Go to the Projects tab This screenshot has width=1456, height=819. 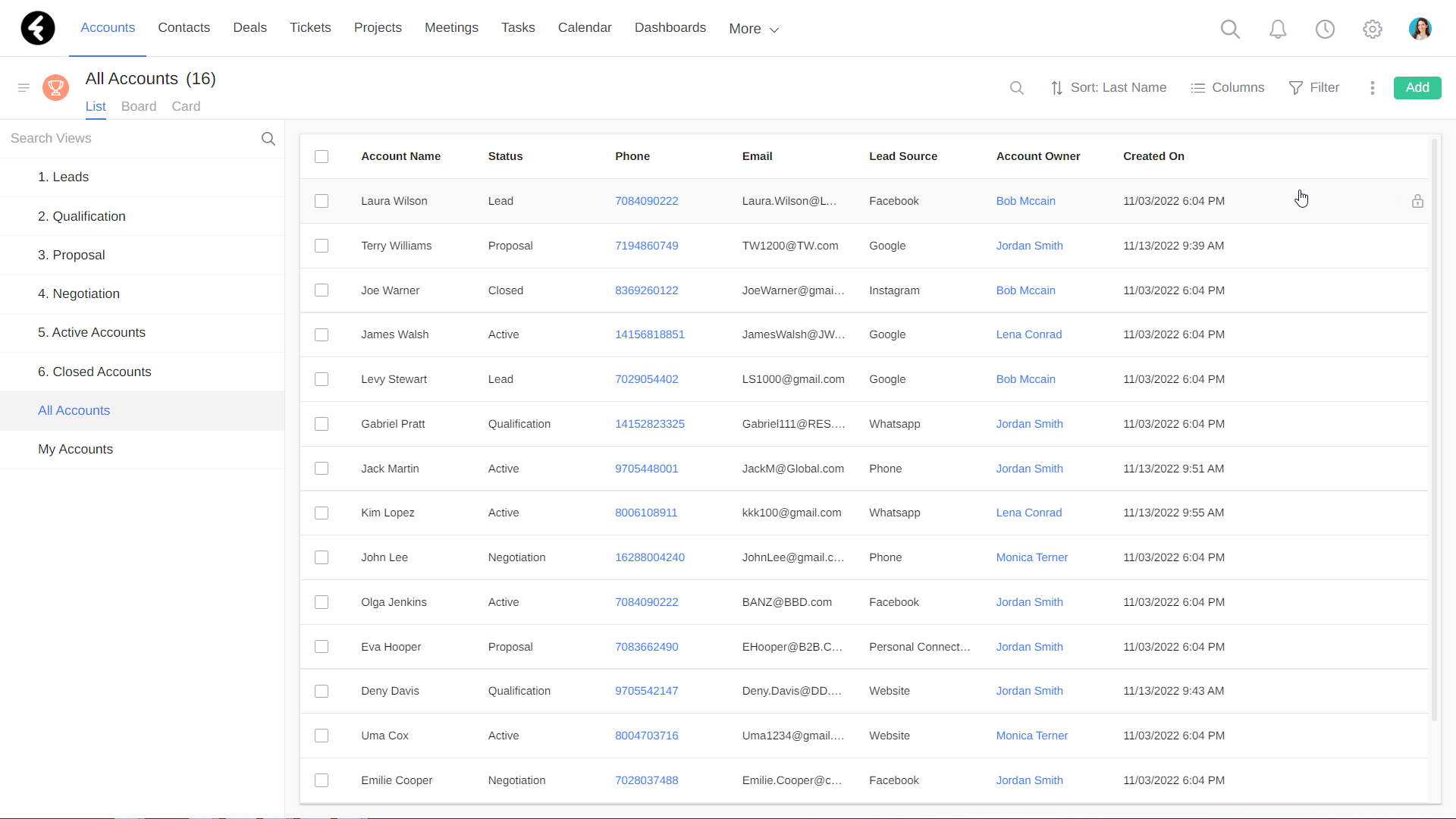[378, 27]
